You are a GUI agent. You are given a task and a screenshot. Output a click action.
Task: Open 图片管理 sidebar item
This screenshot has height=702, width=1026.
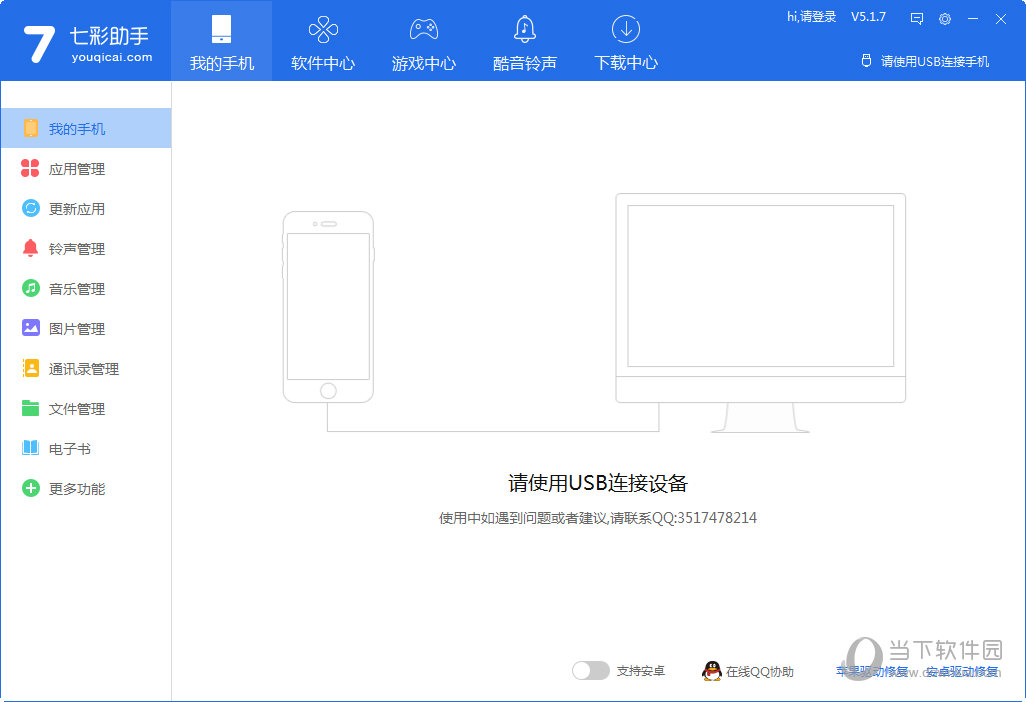86,328
